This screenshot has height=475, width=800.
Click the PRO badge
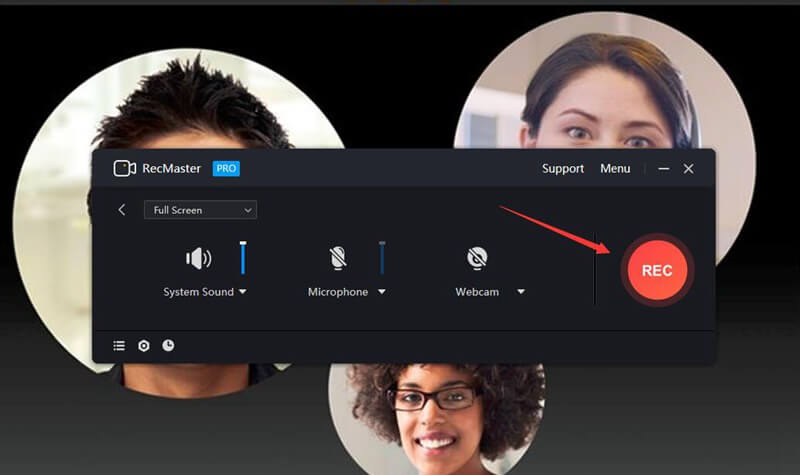[x=226, y=168]
